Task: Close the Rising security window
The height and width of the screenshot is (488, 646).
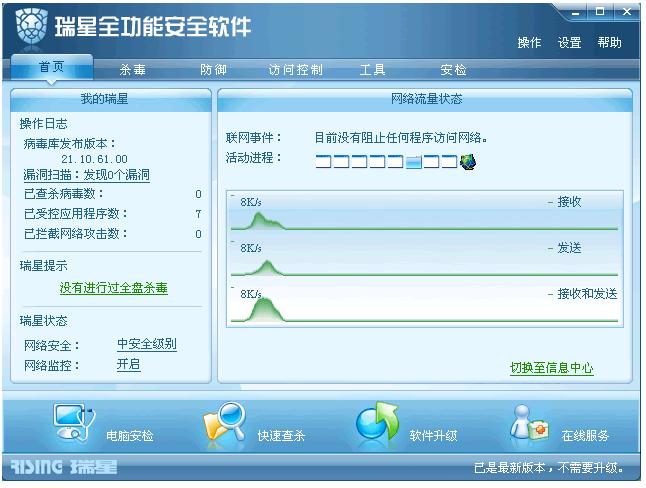Action: [x=627, y=12]
